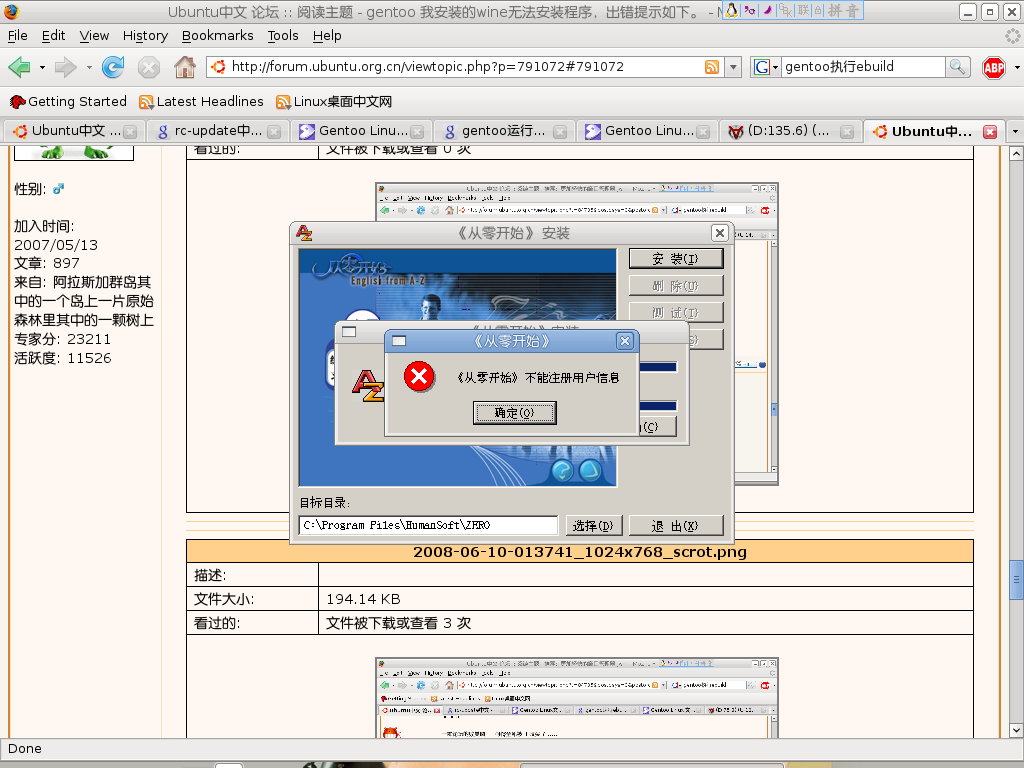Click the Tux penguin icon in IME bar
The image size is (1024, 768).
pos(731,10)
